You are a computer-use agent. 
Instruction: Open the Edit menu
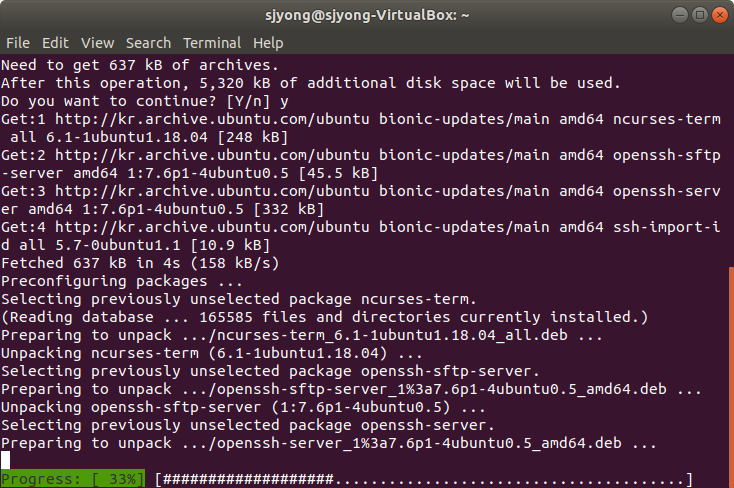[55, 43]
